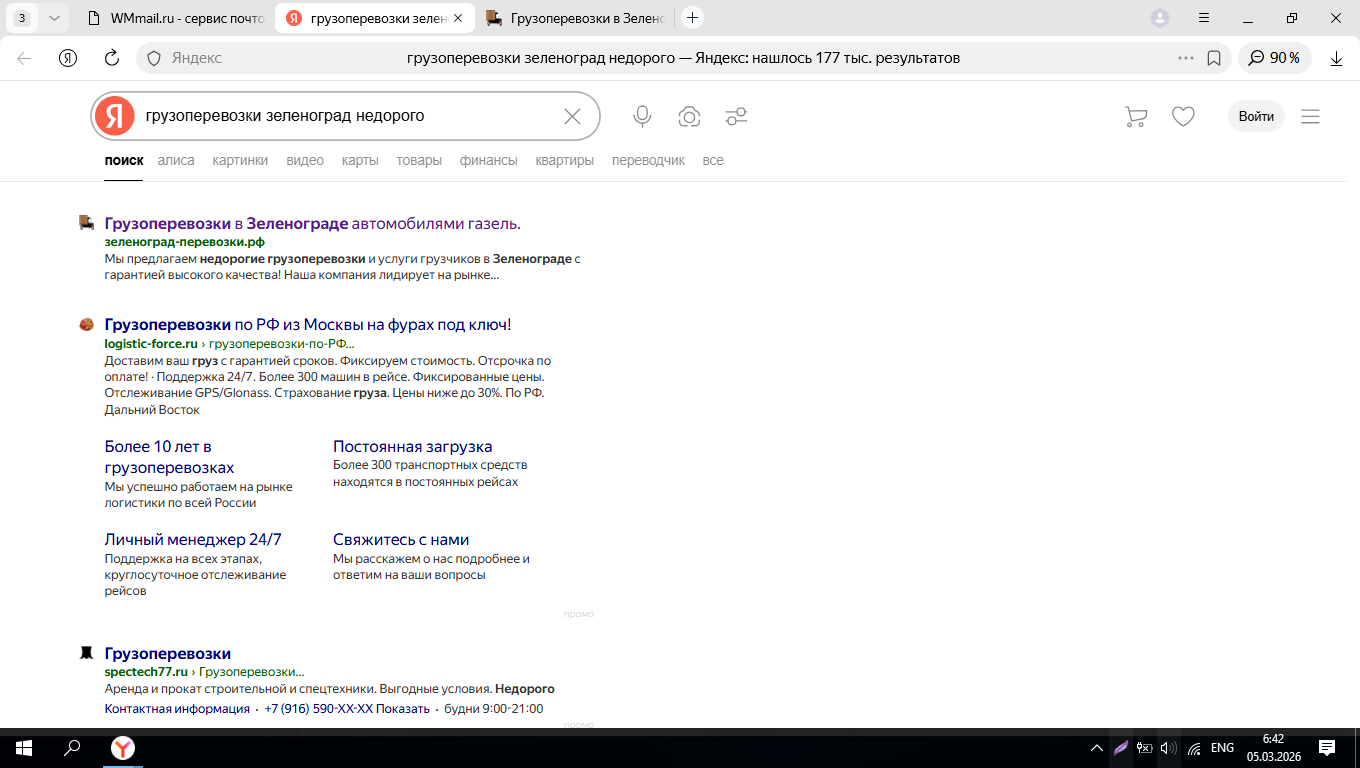Open the Wi-Fi network flyout
This screenshot has width=1360, height=768.
pos(1194,748)
